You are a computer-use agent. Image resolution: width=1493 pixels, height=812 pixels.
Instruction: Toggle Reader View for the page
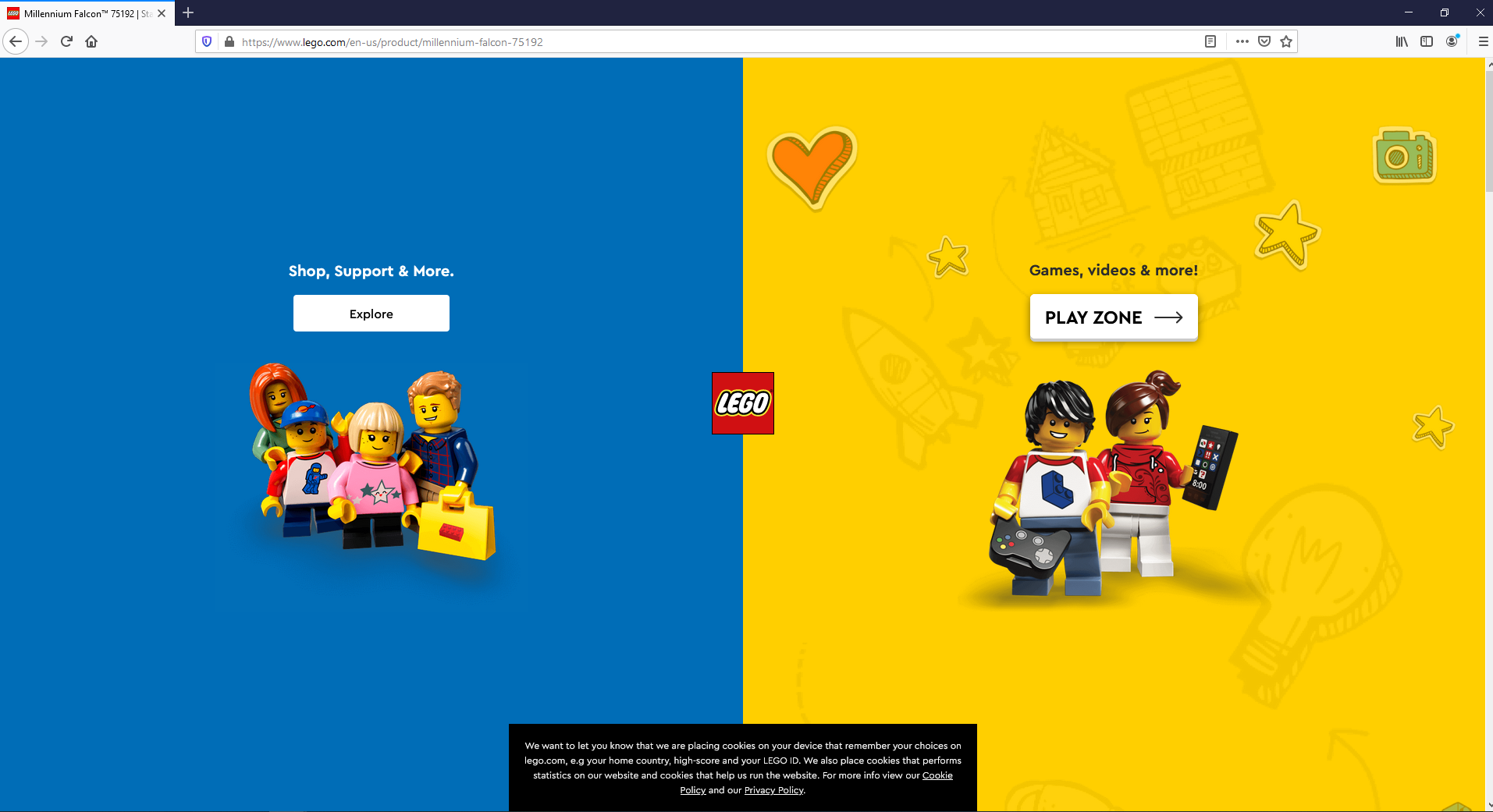coord(1210,41)
